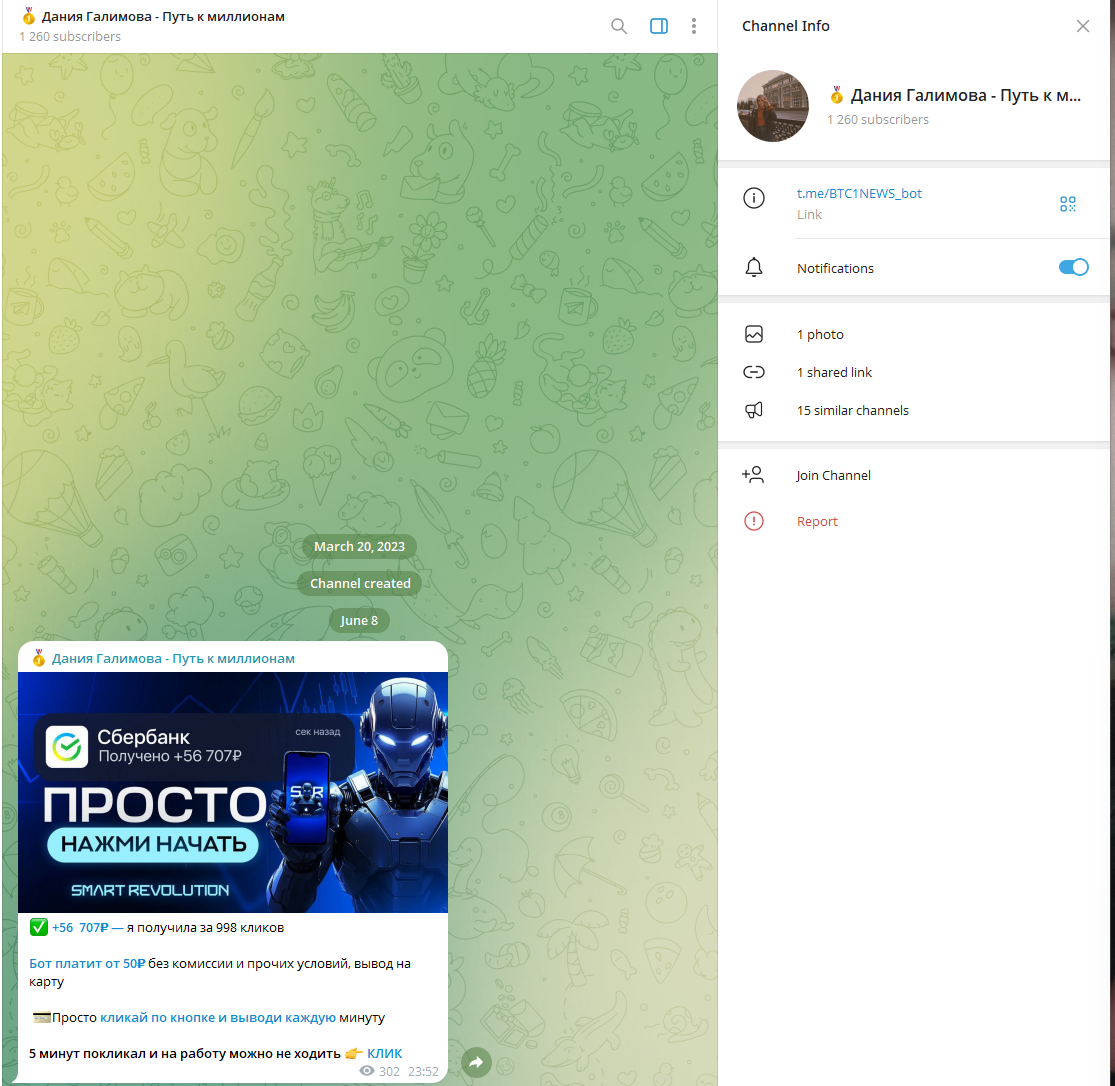Click the post author channel name

point(173,659)
